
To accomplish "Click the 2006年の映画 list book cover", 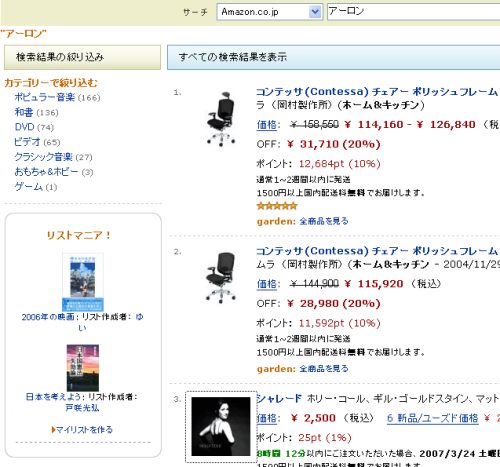I will [x=83, y=282].
